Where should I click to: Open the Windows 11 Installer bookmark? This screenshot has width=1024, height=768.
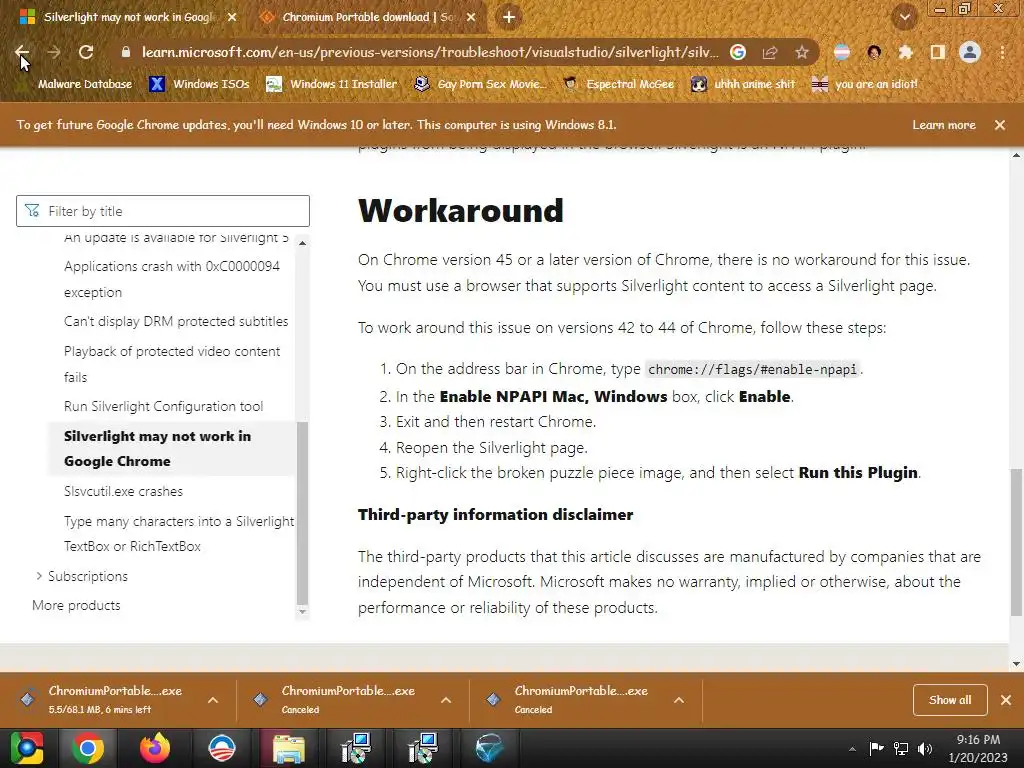(332, 84)
